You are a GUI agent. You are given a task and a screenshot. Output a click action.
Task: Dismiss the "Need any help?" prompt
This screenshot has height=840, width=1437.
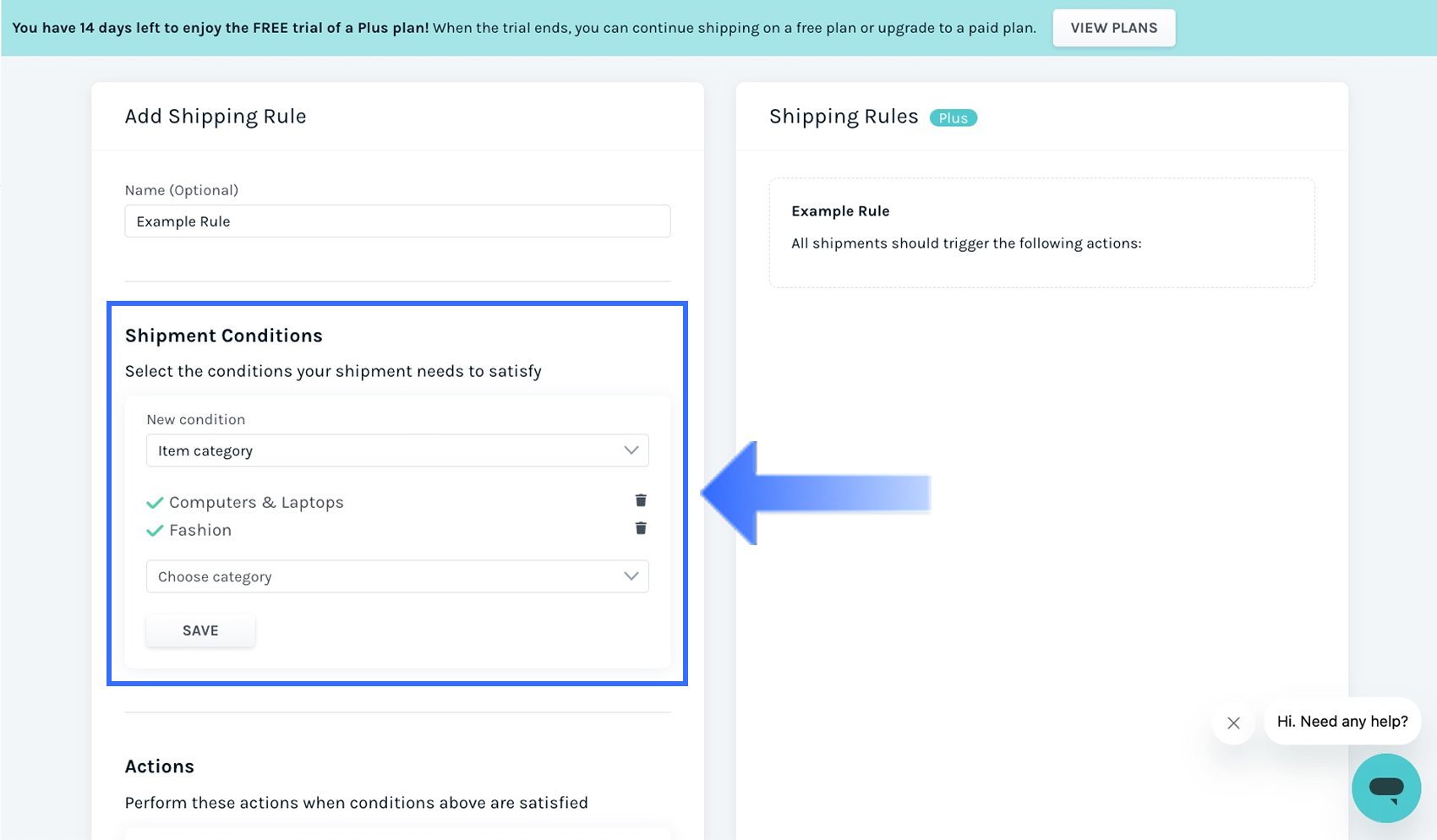click(1233, 723)
